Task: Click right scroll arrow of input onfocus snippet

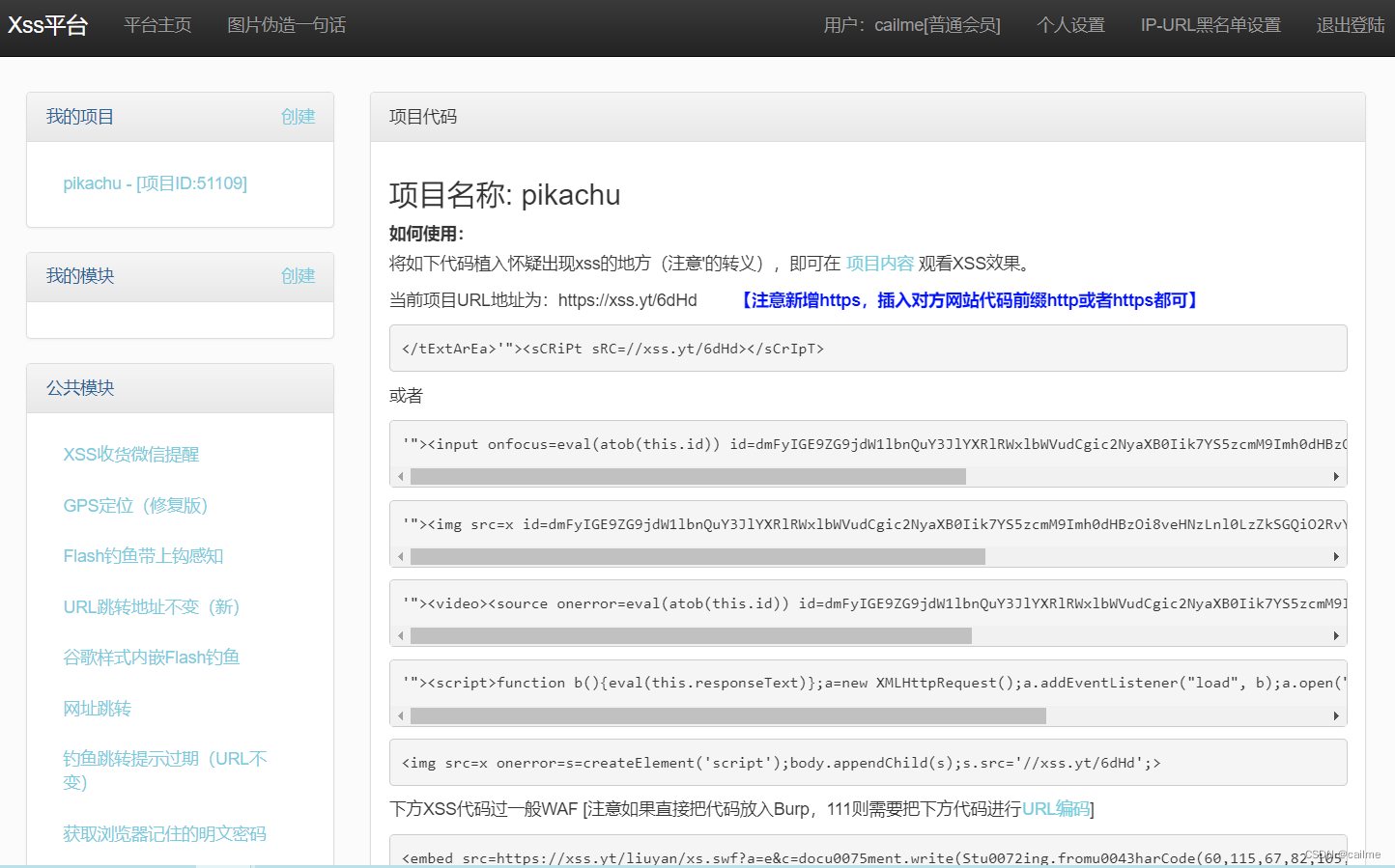Action: click(1336, 477)
